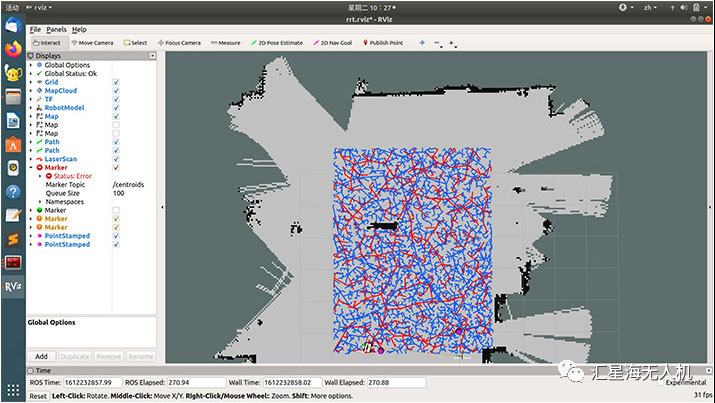The width and height of the screenshot is (715, 403).
Task: Choose the 2D Pose Estimate tool
Action: pos(277,43)
